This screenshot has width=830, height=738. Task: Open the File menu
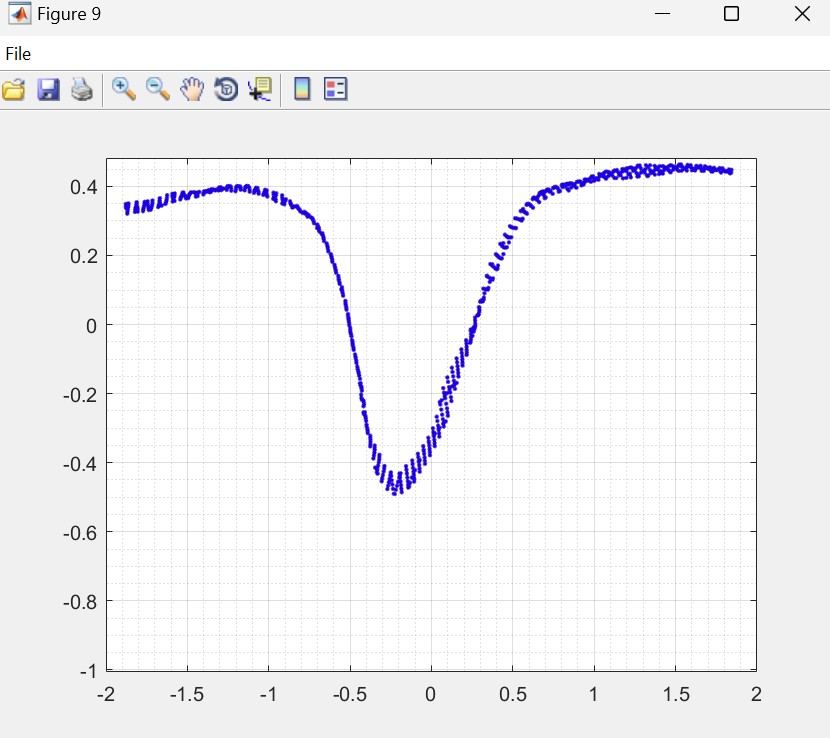tap(18, 54)
